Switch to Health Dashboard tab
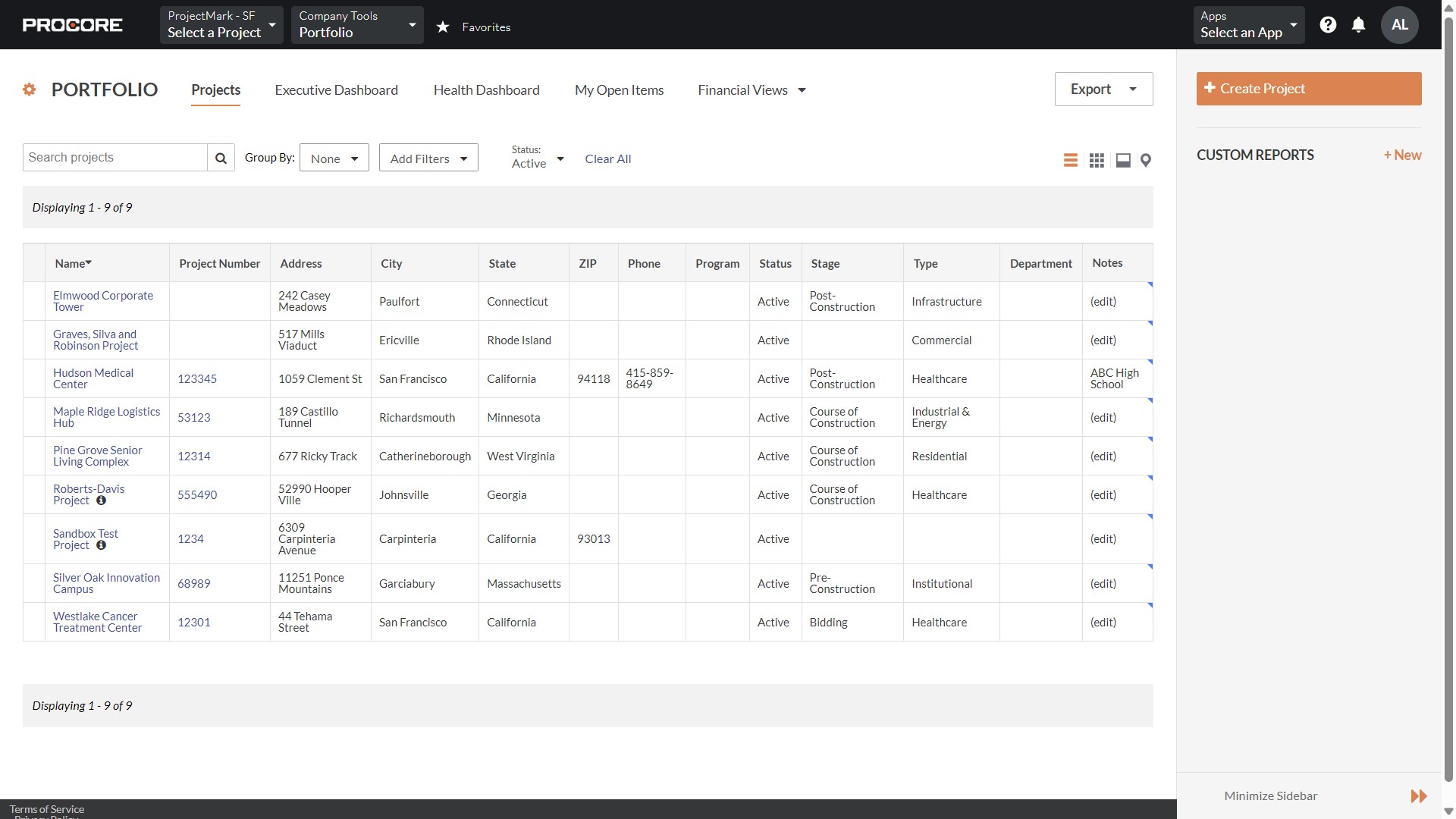The height and width of the screenshot is (819, 1456). pos(486,90)
